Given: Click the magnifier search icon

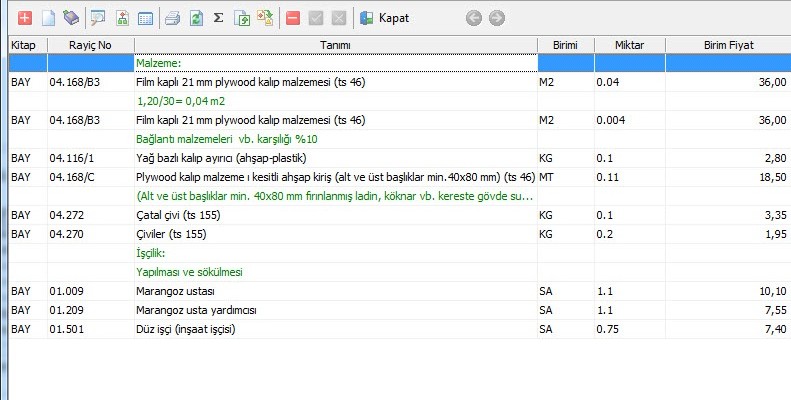Looking at the screenshot, I should (98, 18).
